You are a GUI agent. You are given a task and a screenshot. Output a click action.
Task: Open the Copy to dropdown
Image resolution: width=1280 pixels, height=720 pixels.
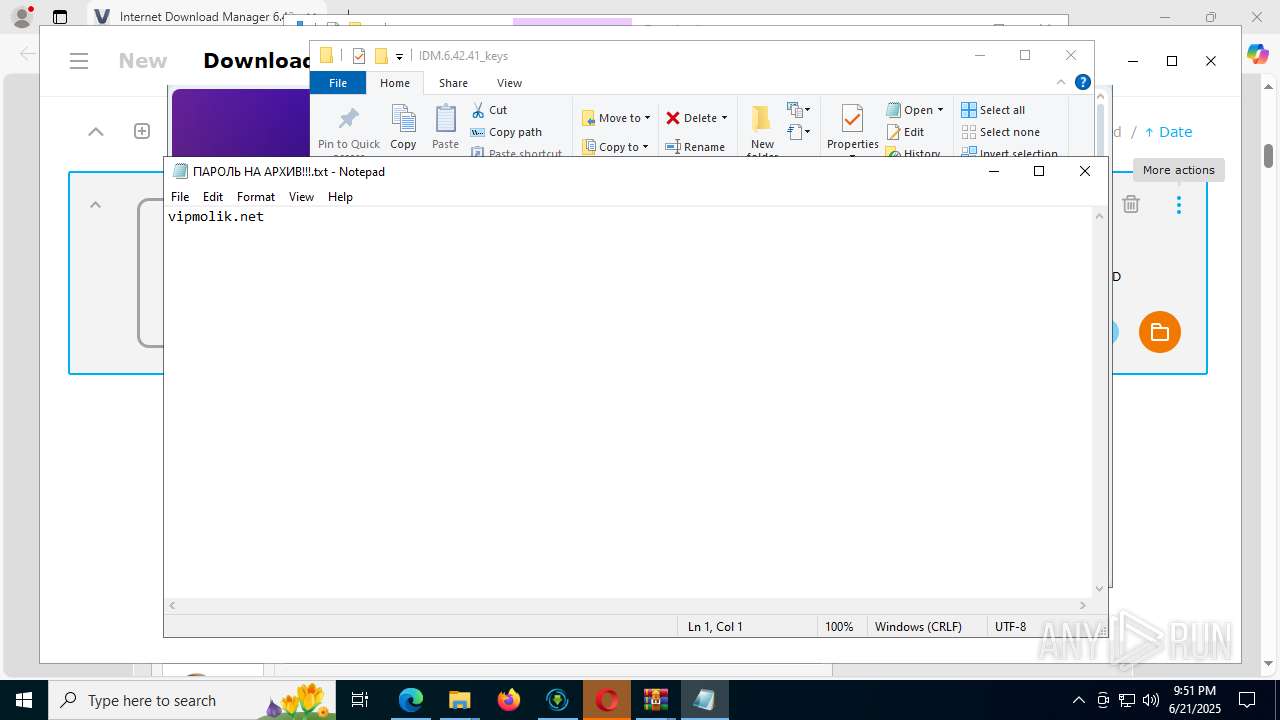coord(616,147)
